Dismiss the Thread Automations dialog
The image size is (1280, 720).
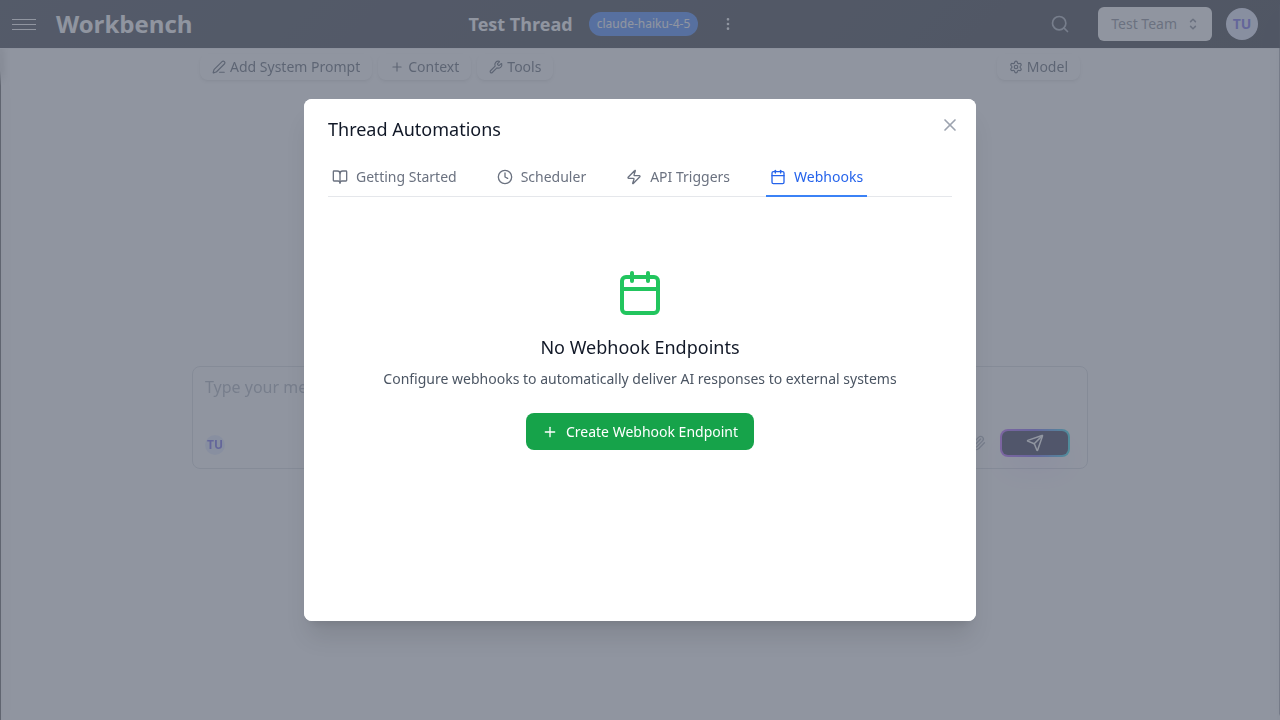tap(949, 124)
